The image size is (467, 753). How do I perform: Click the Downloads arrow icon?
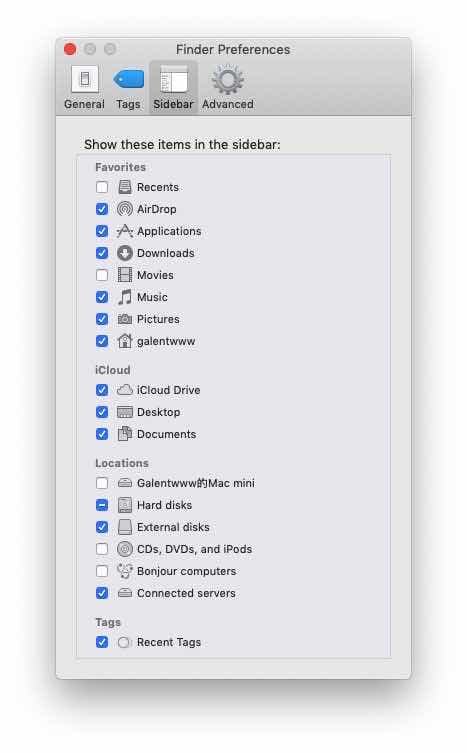[x=125, y=253]
